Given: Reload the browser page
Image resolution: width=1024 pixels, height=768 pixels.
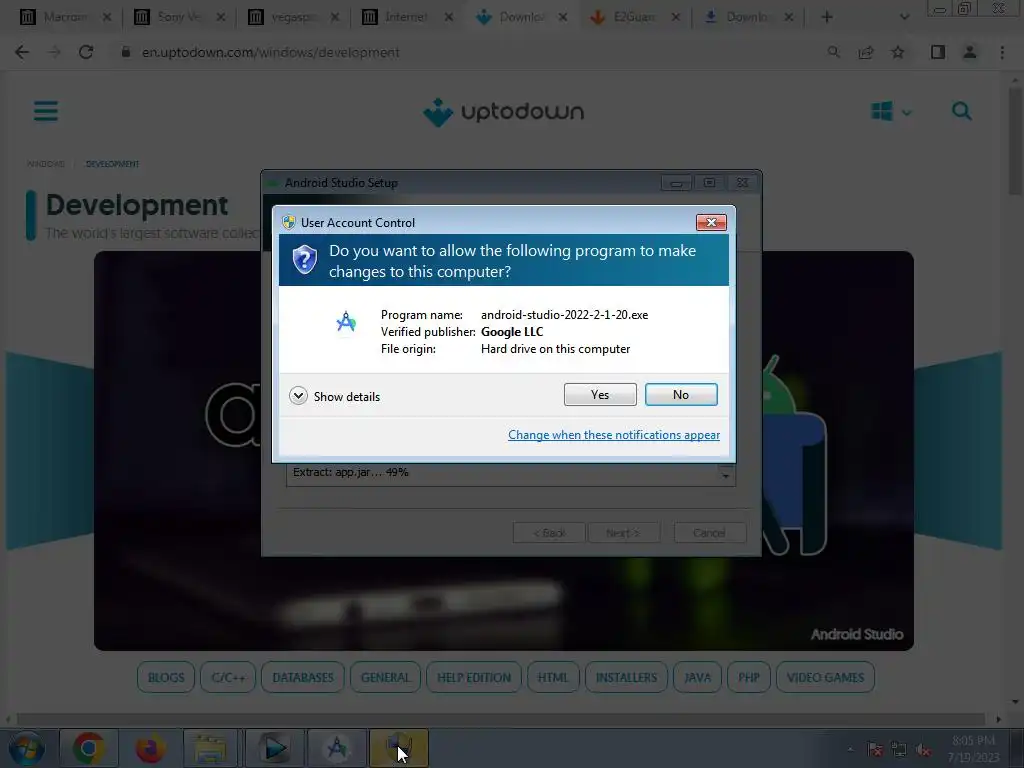Looking at the screenshot, I should coord(86,52).
